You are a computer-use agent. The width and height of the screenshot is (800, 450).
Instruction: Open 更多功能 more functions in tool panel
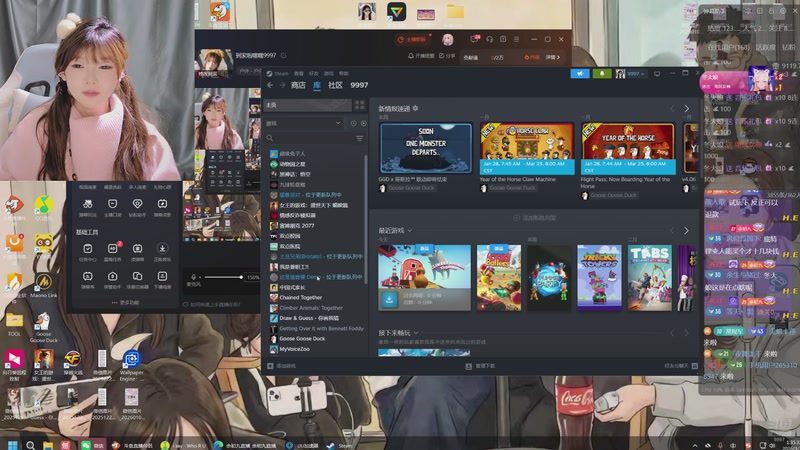coord(125,303)
